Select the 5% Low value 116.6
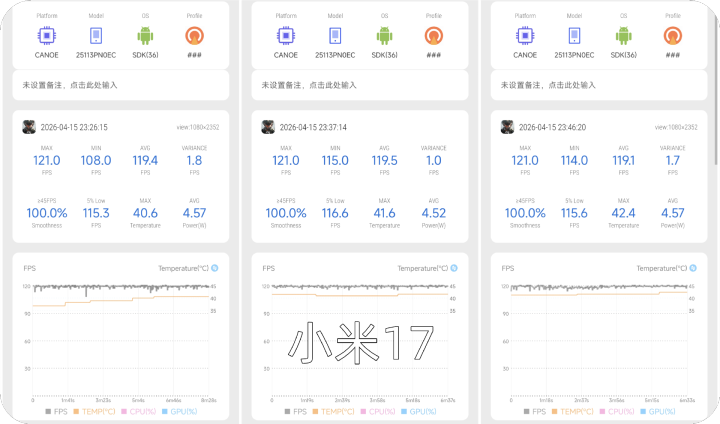Viewport: 720px width, 424px height. [x=335, y=213]
